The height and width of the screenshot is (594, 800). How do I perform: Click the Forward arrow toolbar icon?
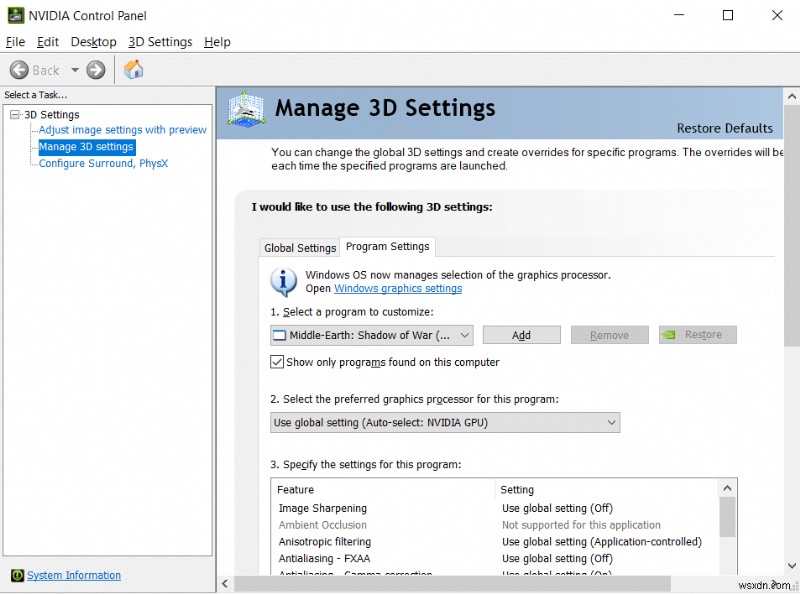point(96,70)
